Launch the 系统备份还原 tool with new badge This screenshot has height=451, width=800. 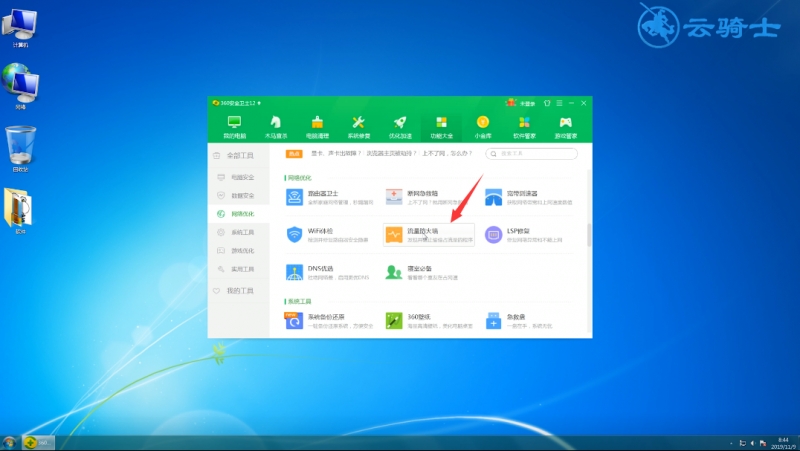click(x=329, y=321)
